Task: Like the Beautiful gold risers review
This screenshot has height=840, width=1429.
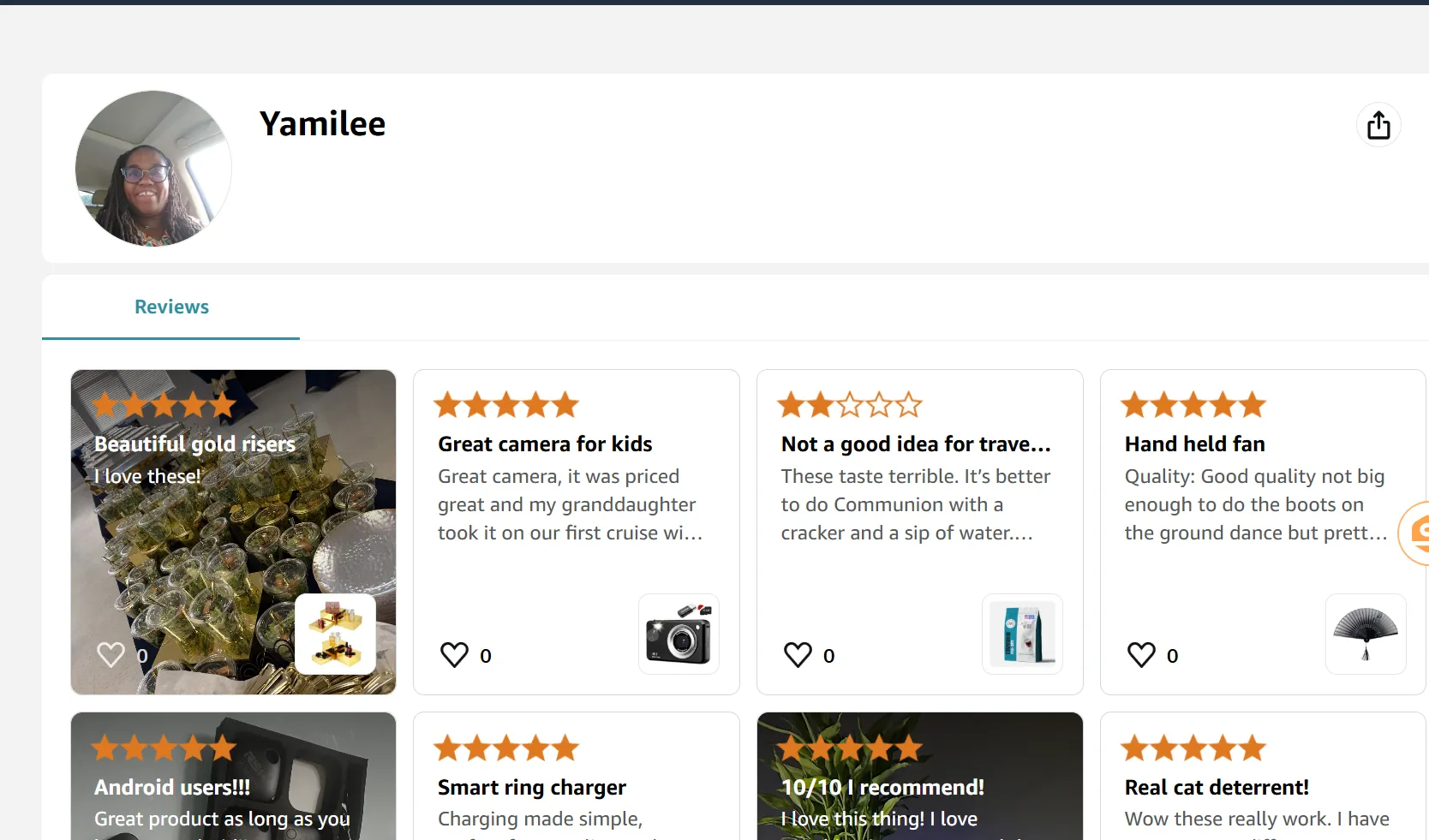Action: coord(111,654)
